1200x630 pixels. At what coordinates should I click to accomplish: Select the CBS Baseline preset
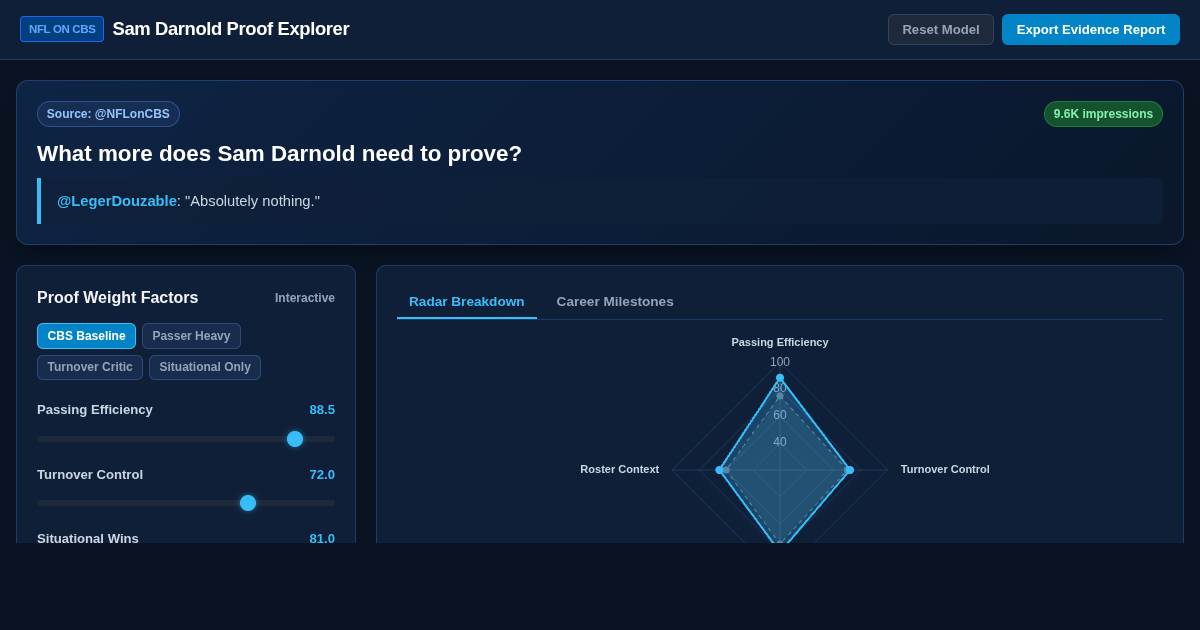coord(86,336)
